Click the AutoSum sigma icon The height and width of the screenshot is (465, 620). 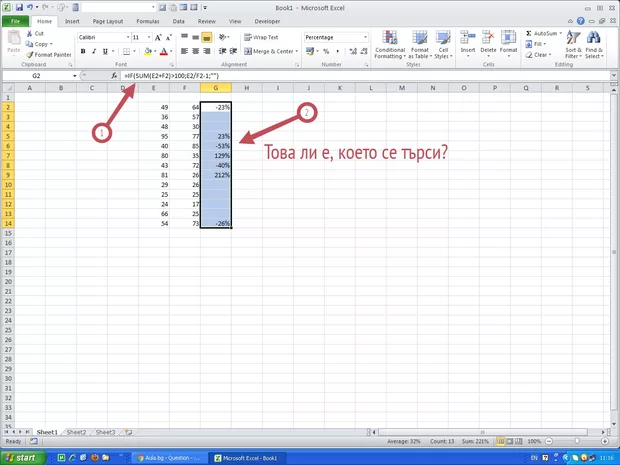click(529, 34)
